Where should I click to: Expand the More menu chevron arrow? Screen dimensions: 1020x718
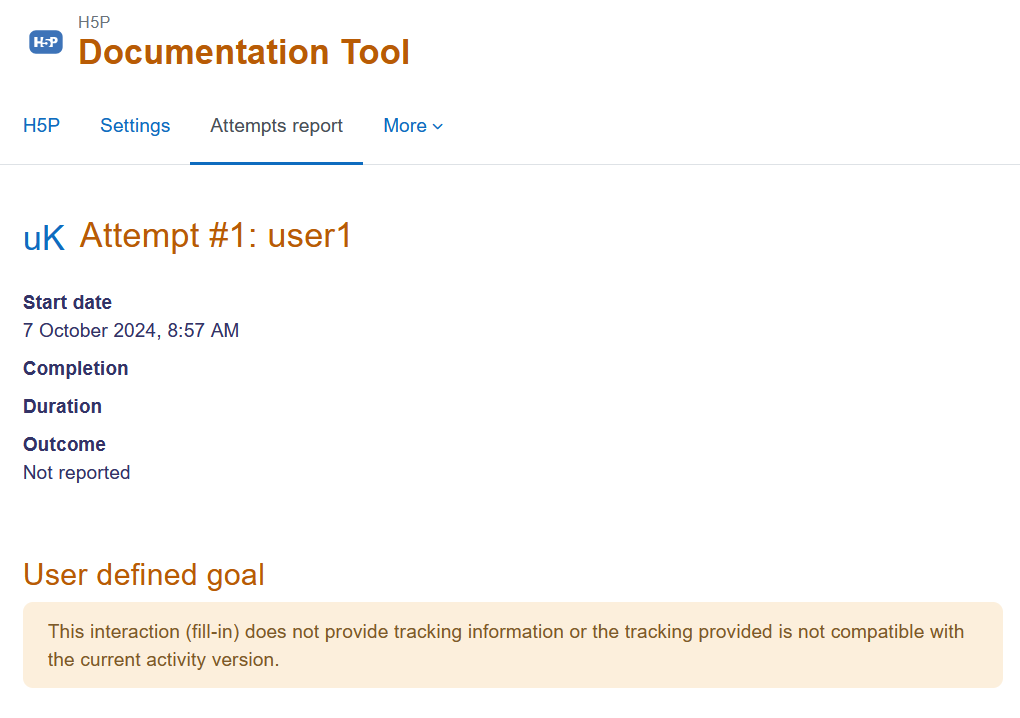pos(438,126)
